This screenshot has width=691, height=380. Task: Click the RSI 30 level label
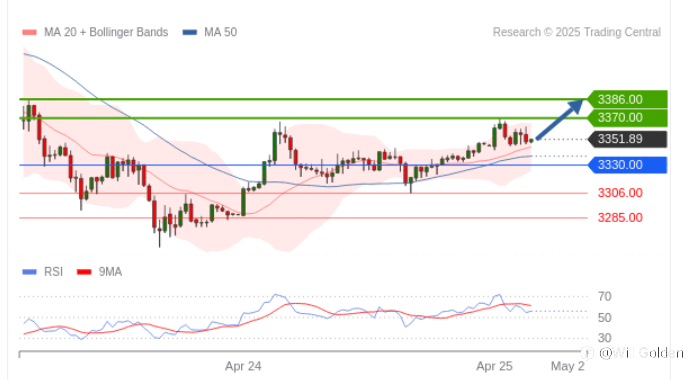point(605,338)
